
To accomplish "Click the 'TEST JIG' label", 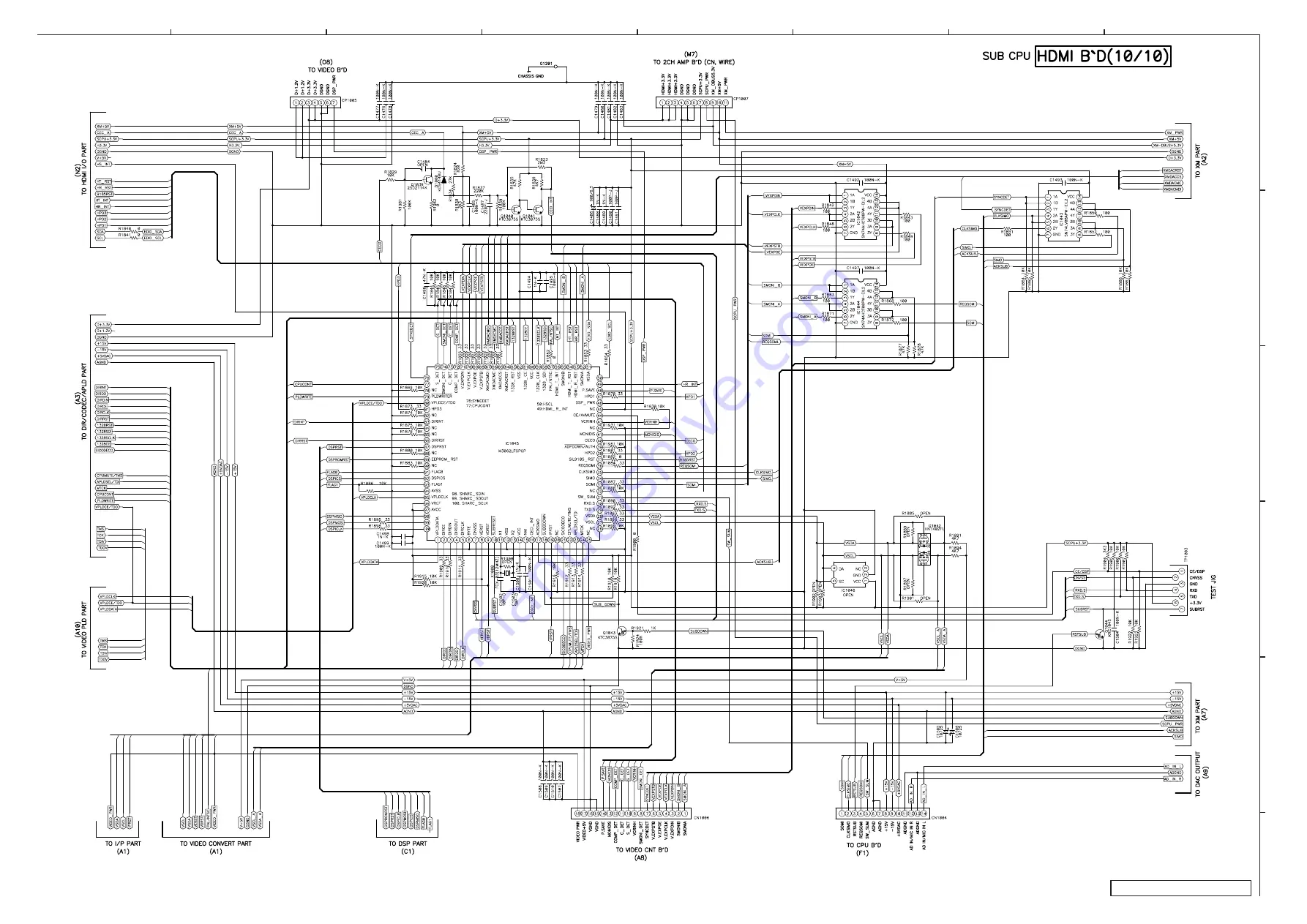I will point(1213,587).
